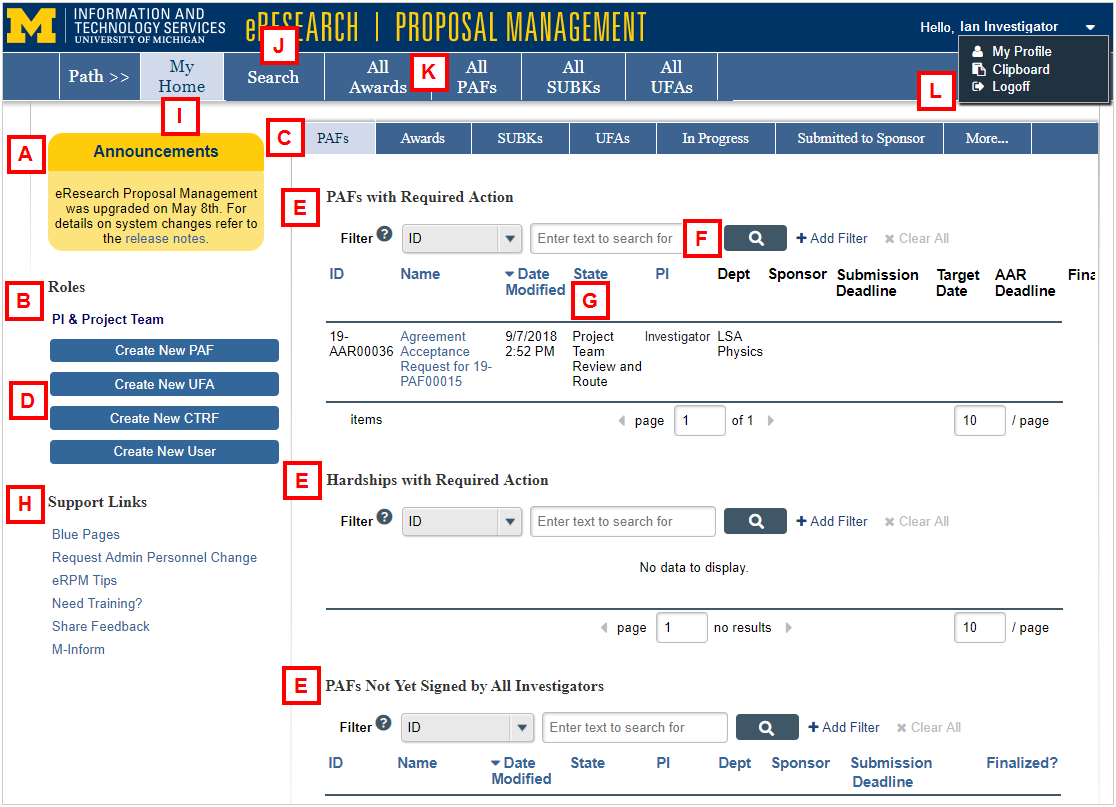Click next page arrow in PAFs with Required Action
This screenshot has width=1116, height=807.
(x=771, y=421)
